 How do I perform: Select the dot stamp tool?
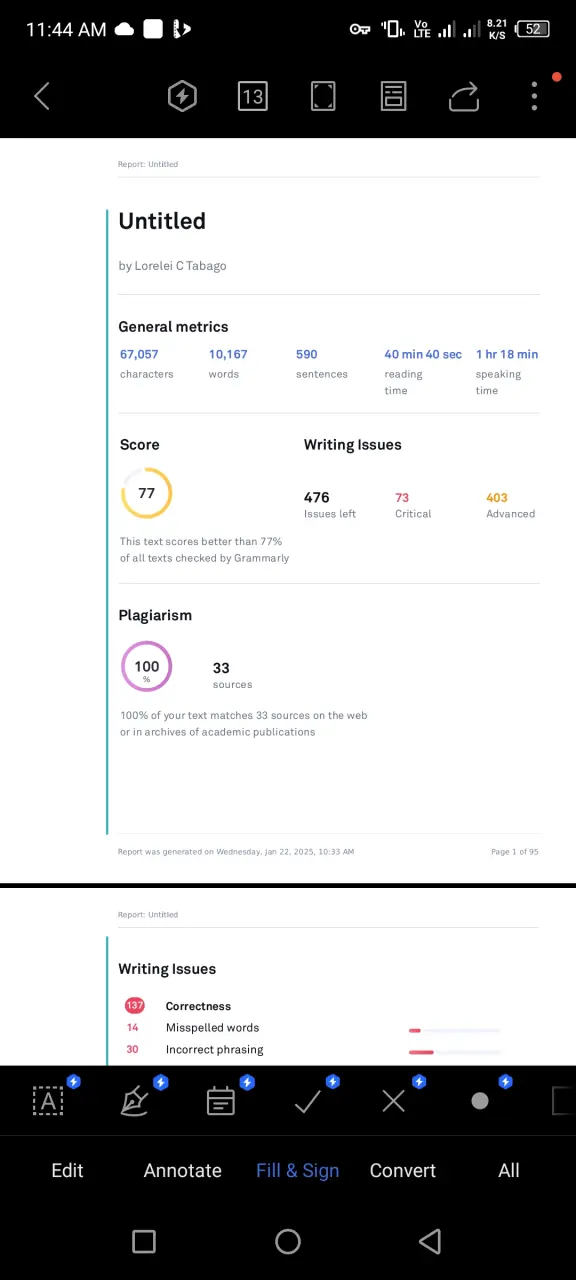pyautogui.click(x=480, y=1101)
